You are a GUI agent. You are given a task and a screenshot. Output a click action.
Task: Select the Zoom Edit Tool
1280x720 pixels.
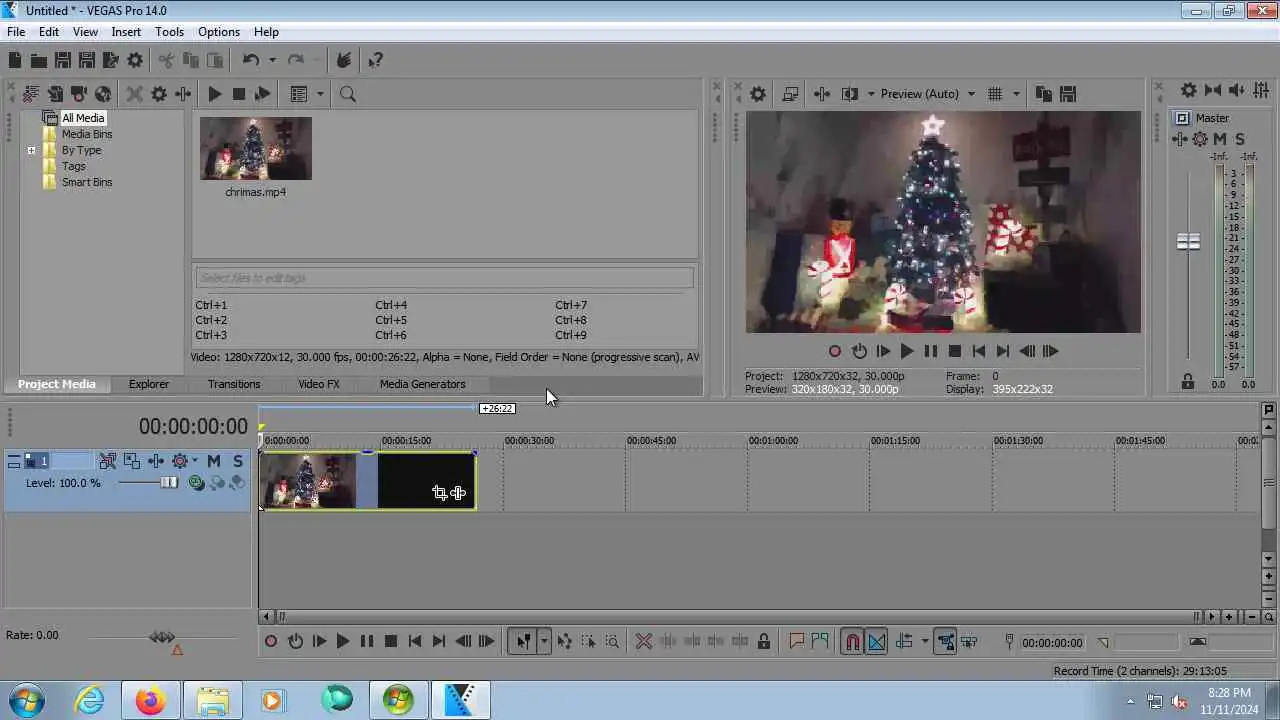pos(612,642)
